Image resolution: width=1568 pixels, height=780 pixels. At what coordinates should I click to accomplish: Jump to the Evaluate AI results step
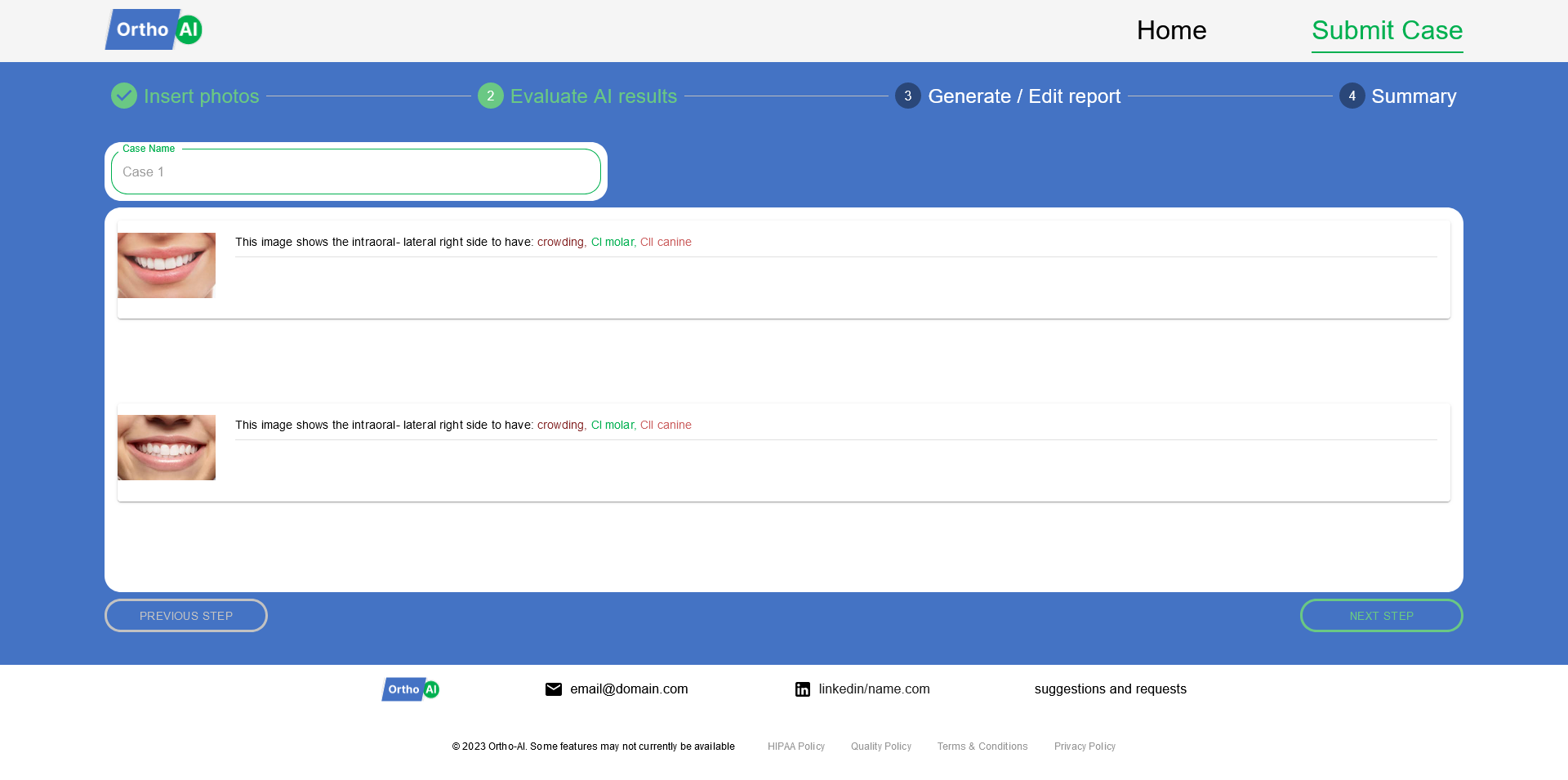(593, 96)
